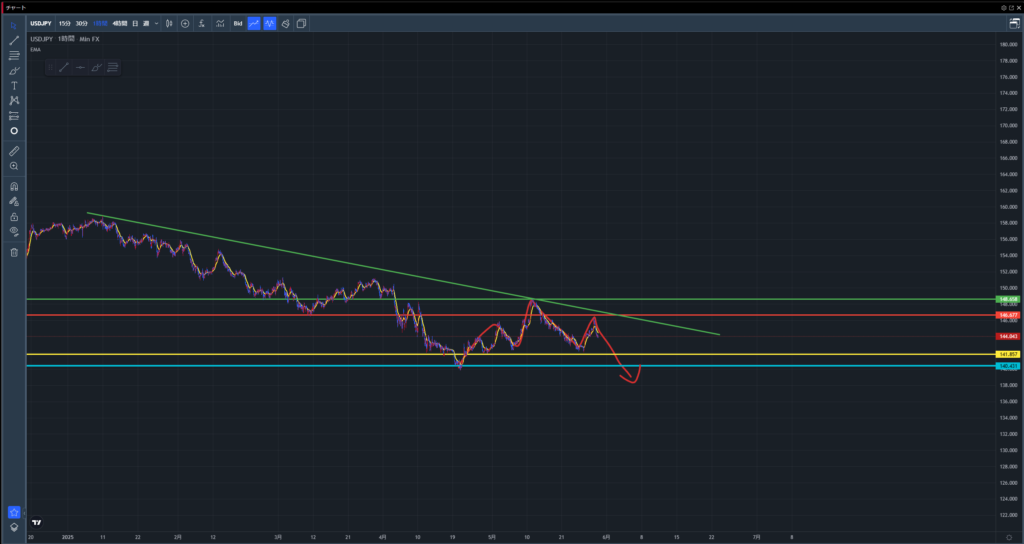The width and height of the screenshot is (1024, 544).
Task: Click the yellow 141.857 price label
Action: pyautogui.click(x=1008, y=354)
